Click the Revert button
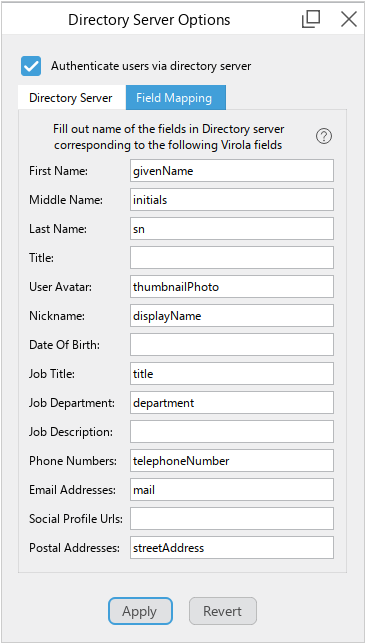 (223, 611)
